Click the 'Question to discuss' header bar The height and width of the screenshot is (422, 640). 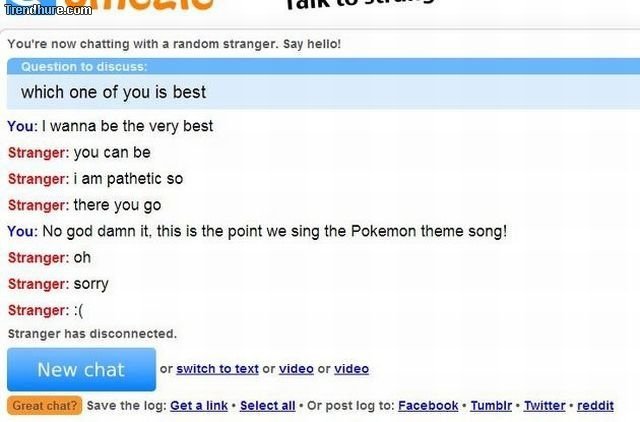click(x=320, y=67)
